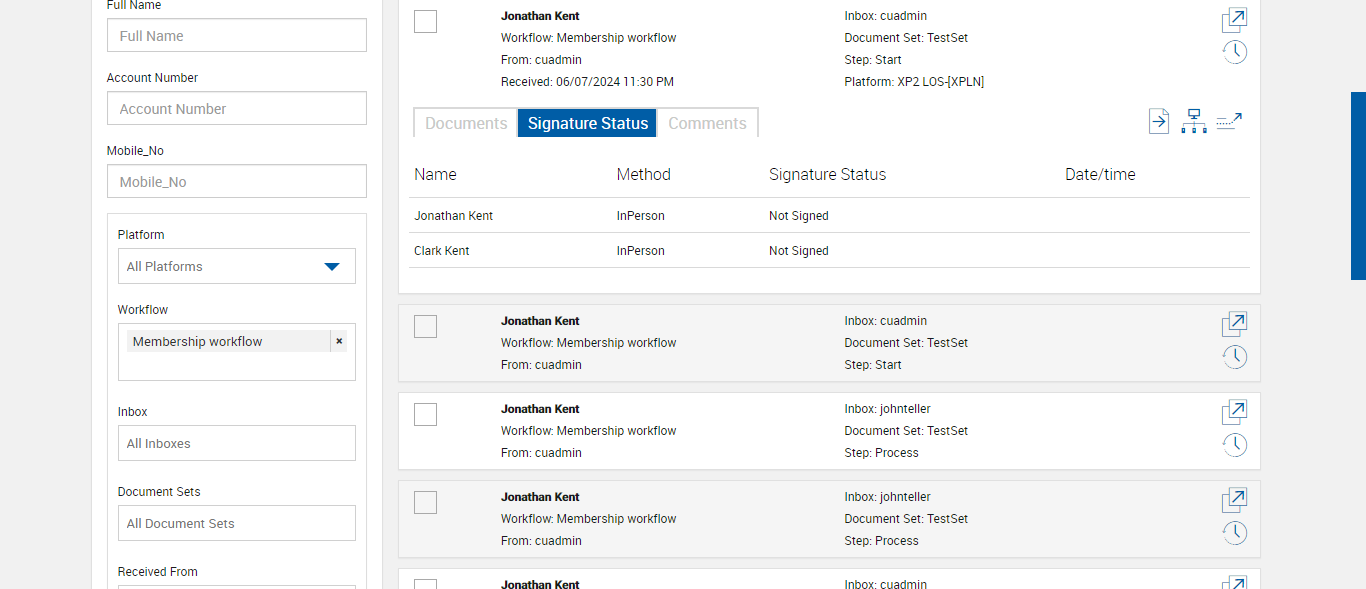
Task: Open the first johnteller Process item in new window
Action: 1235,412
